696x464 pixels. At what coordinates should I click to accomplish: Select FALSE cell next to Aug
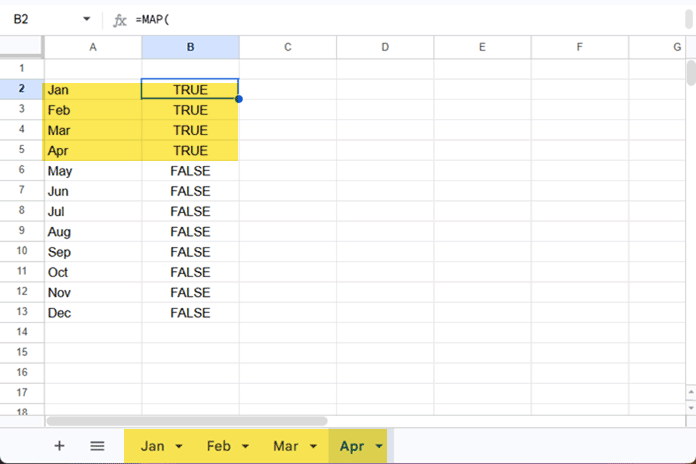(190, 232)
